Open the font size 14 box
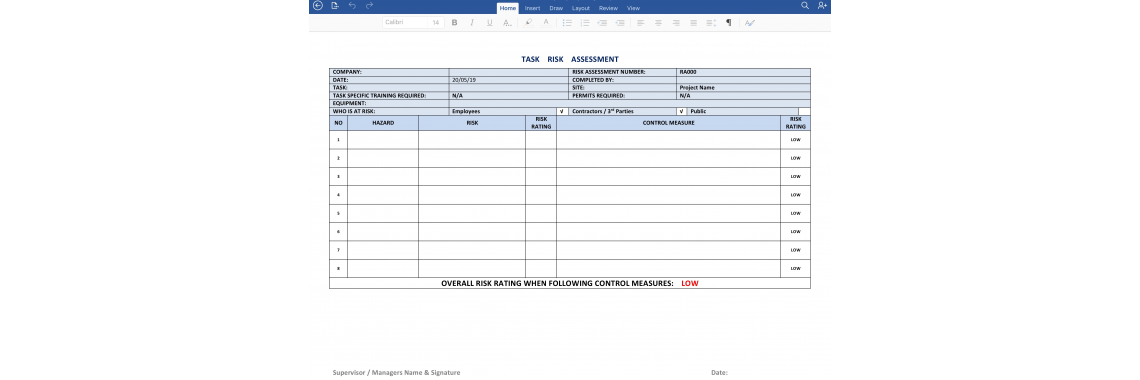 (x=436, y=23)
